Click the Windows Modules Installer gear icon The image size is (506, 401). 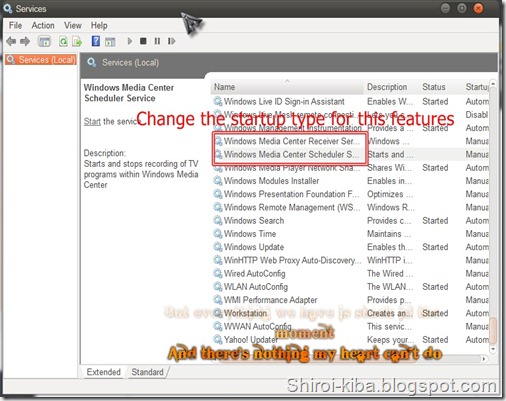click(x=218, y=181)
